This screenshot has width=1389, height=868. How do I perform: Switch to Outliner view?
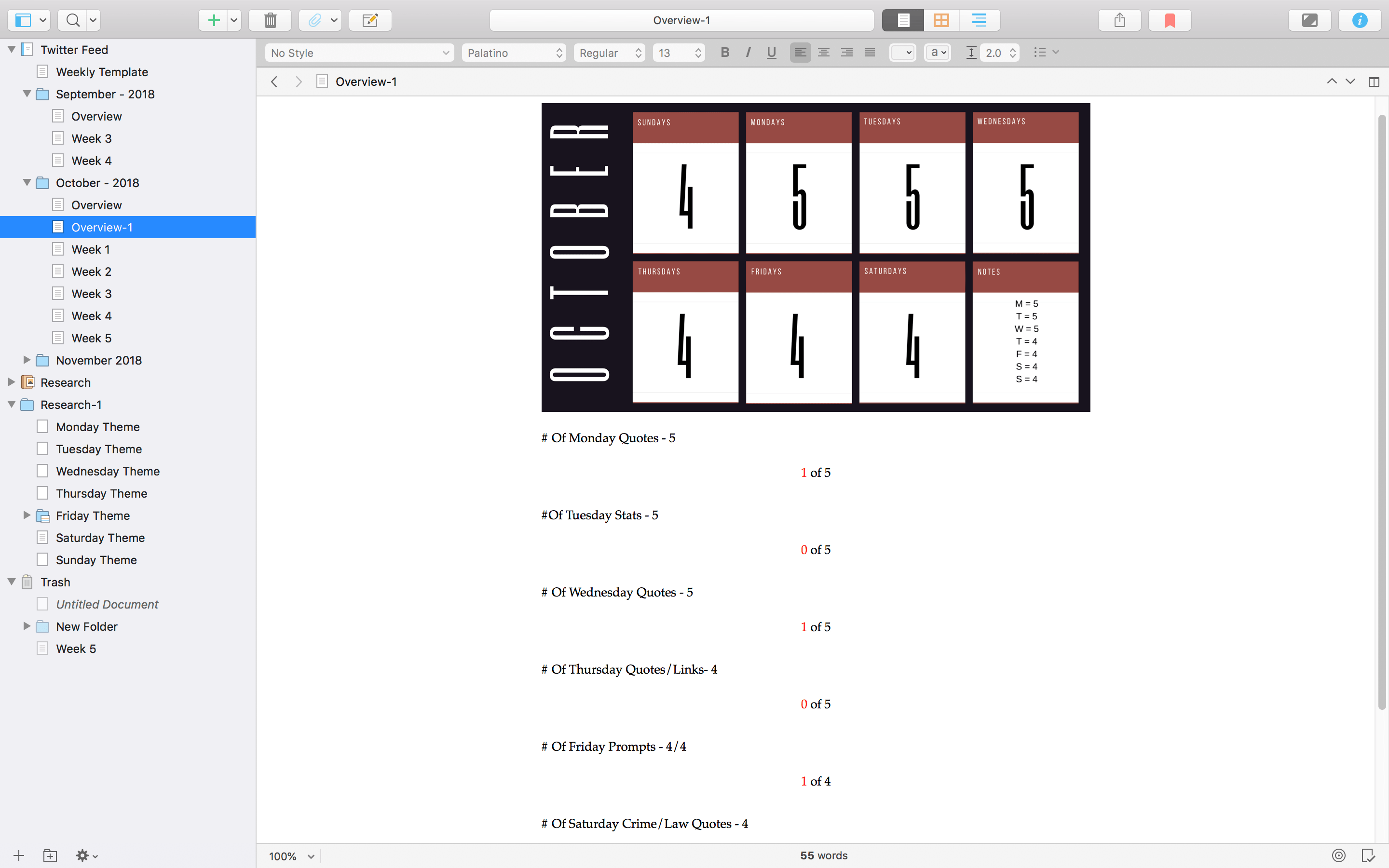(x=979, y=19)
